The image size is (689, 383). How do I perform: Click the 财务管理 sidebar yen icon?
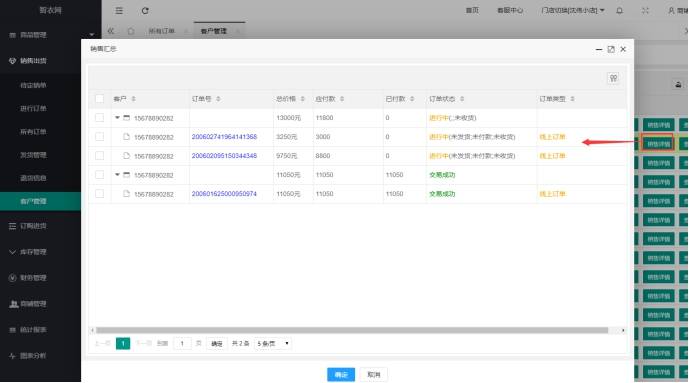[12, 278]
